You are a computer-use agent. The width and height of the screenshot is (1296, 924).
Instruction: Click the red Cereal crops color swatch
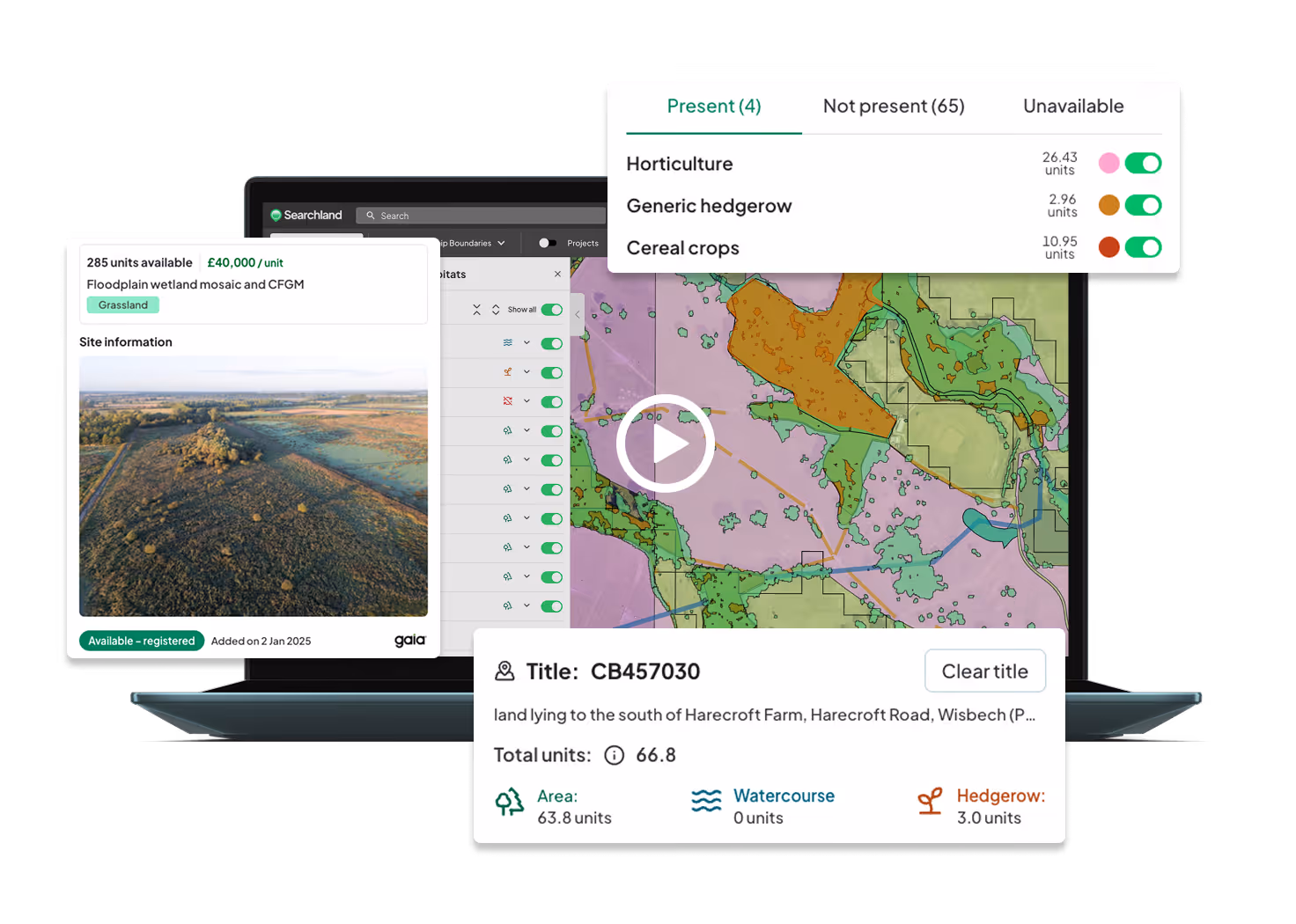coord(1109,247)
